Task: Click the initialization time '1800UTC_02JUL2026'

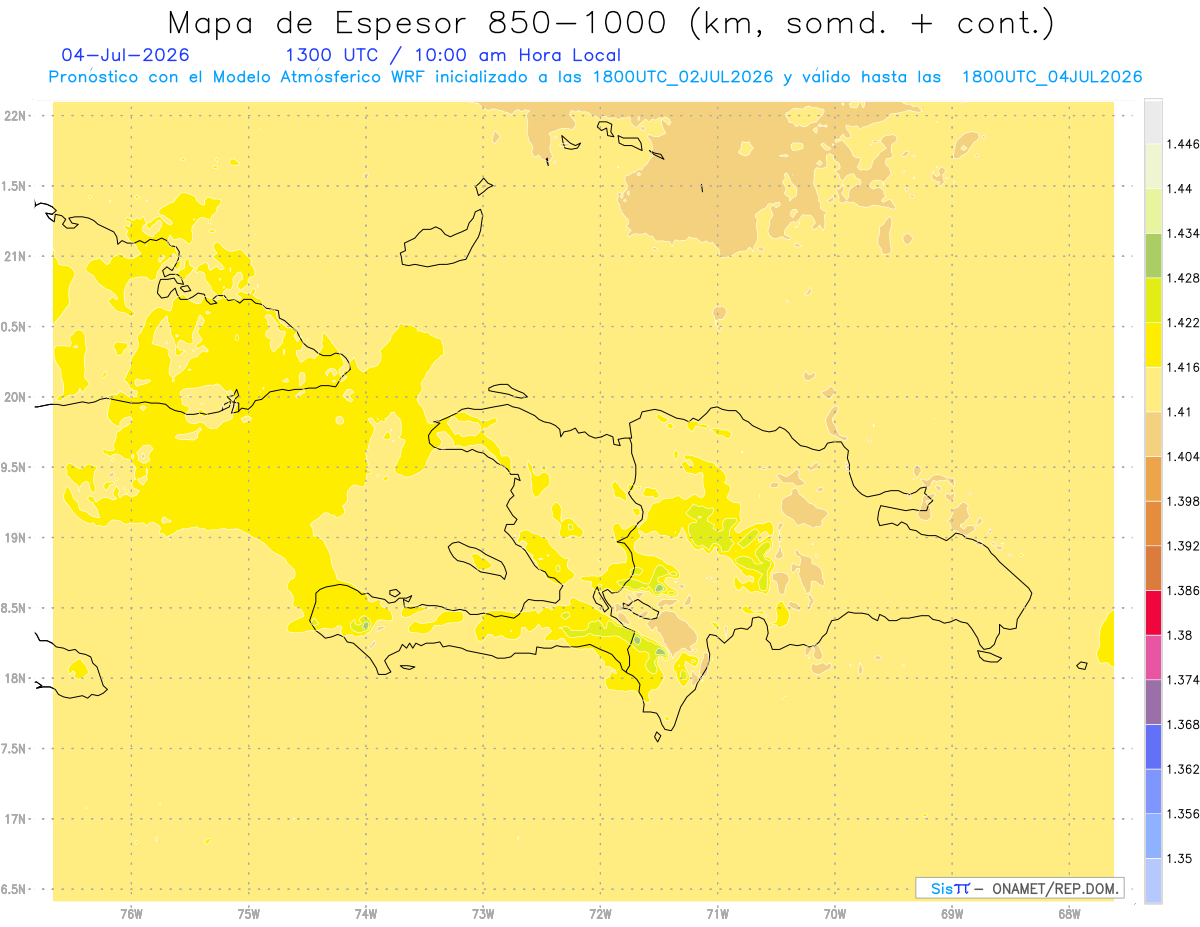Action: [683, 77]
